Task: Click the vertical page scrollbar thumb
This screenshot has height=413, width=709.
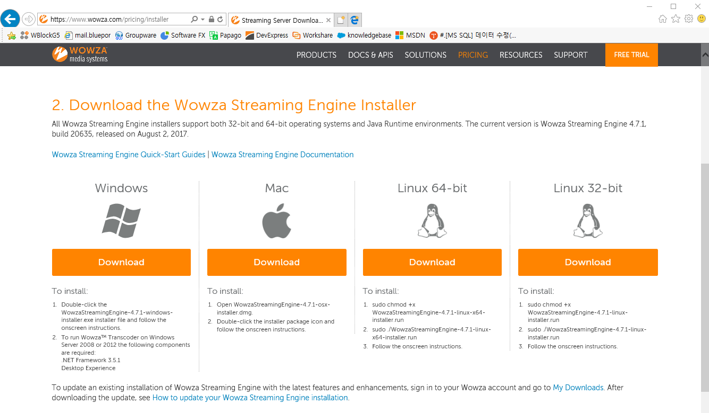Action: click(x=705, y=277)
